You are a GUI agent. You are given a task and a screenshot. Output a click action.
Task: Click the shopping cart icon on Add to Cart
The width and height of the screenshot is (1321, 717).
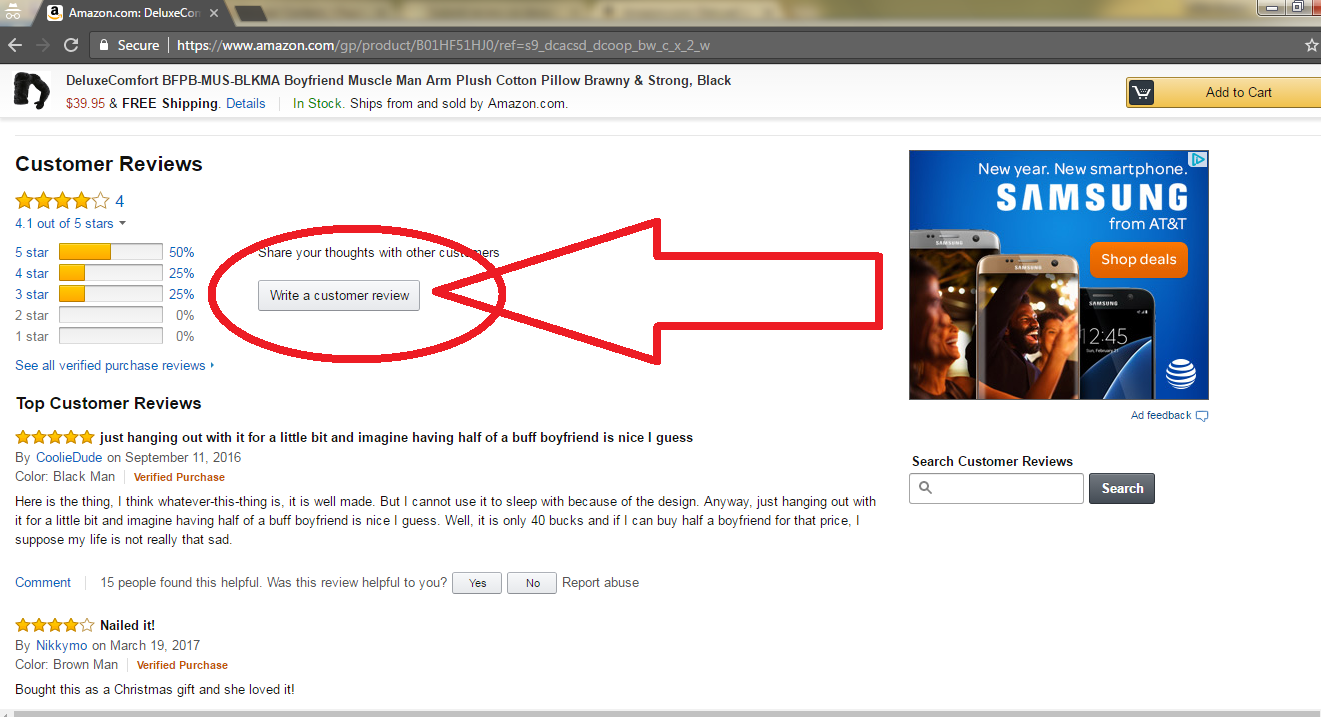(x=1141, y=91)
